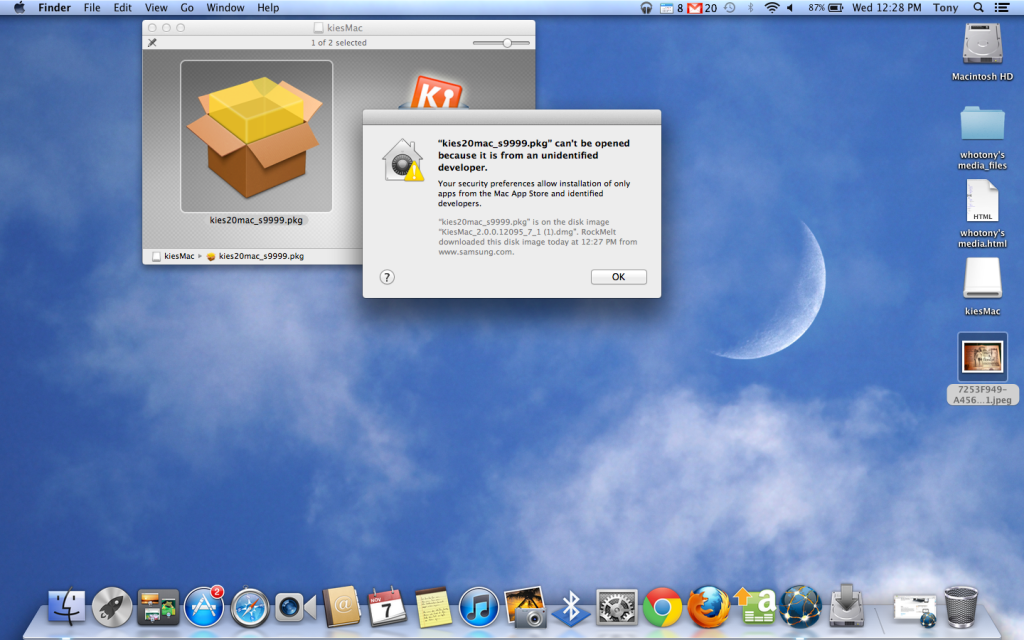Launch Google Chrome from the Dock
Screen dimensions: 1024x640
(662, 607)
